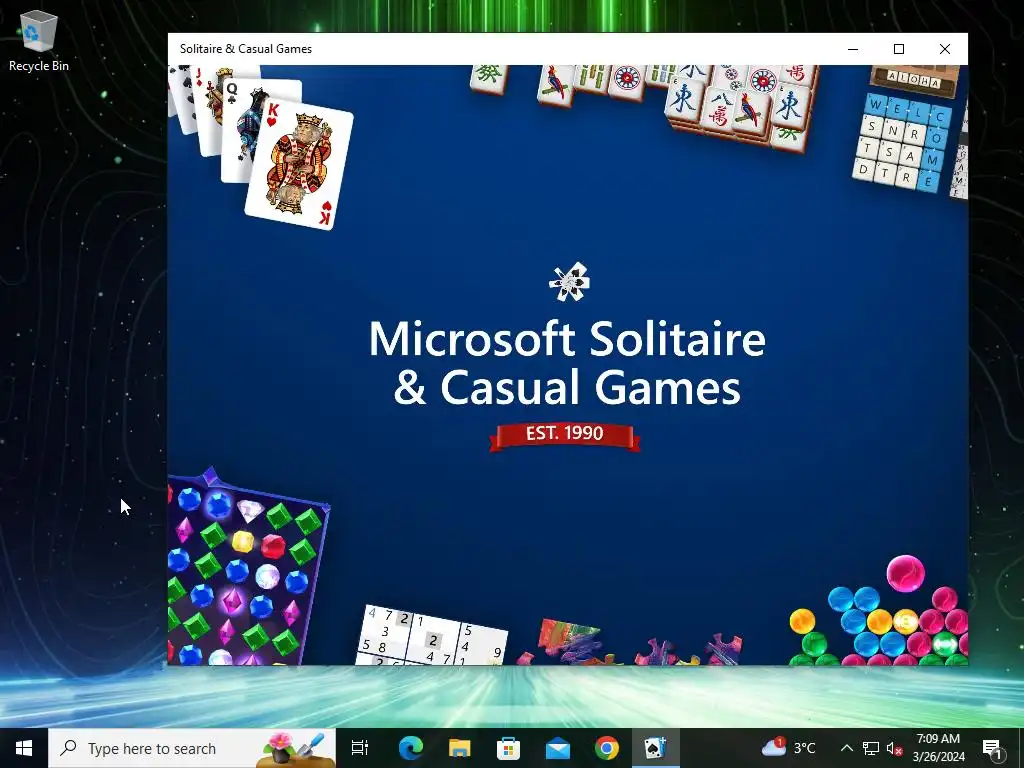Image resolution: width=1024 pixels, height=768 pixels.
Task: Open File Explorer from the taskbar
Action: pos(460,748)
